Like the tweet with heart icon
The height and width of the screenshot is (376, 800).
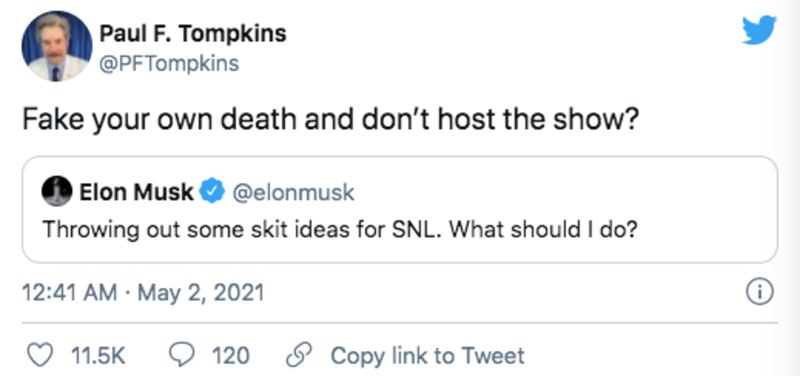40,356
